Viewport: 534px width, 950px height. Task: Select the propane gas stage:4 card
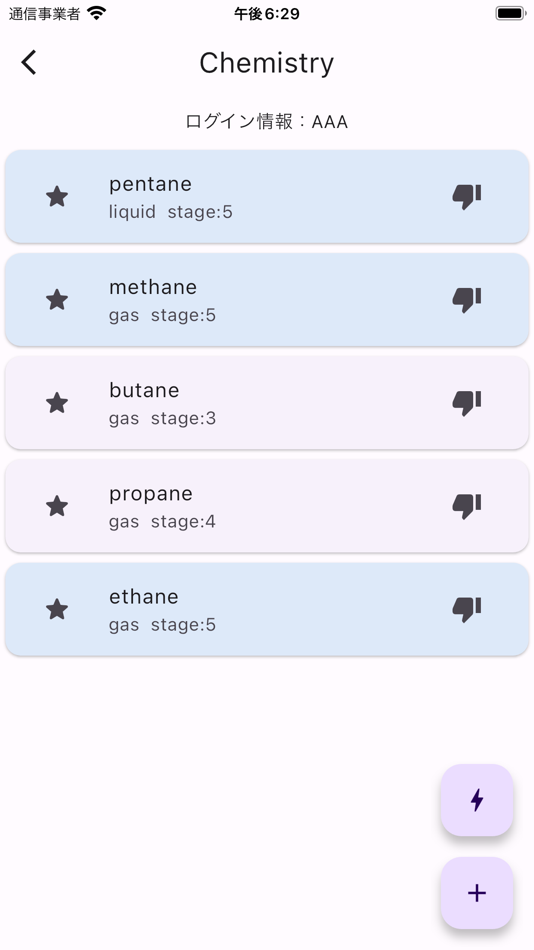[x=267, y=506]
